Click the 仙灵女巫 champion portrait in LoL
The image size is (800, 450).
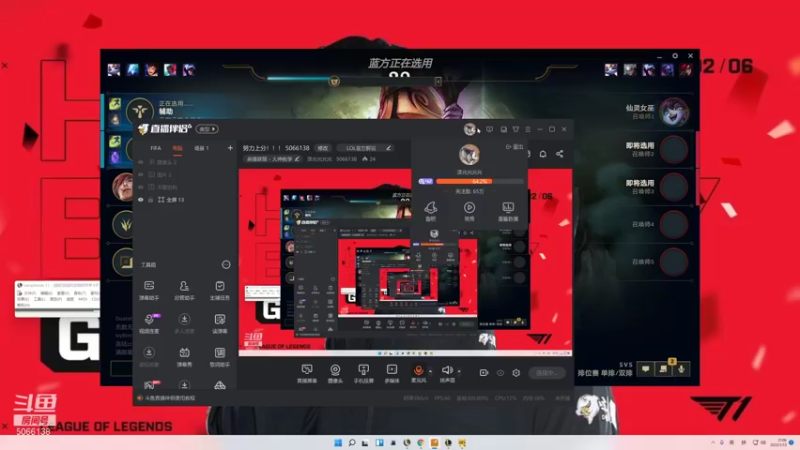[x=673, y=112]
